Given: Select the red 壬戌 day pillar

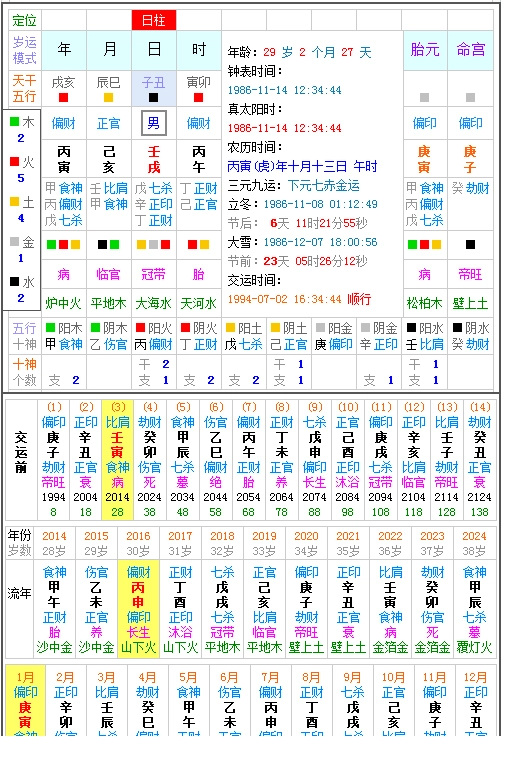Looking at the screenshot, I should tap(153, 159).
